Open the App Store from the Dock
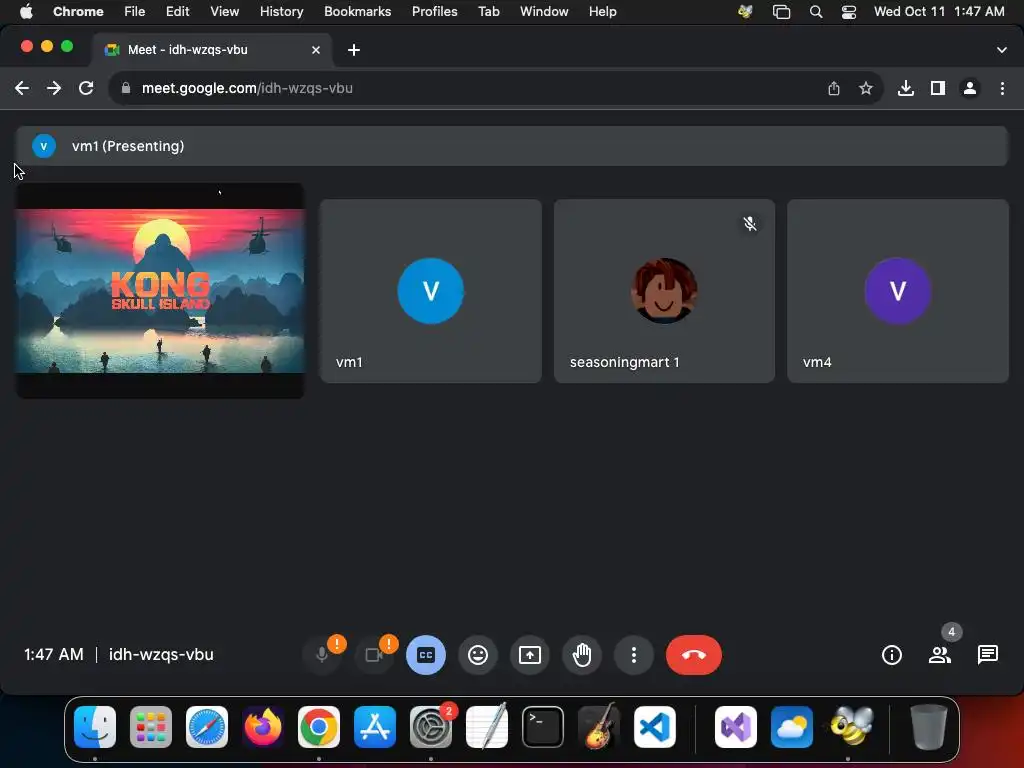 [x=375, y=727]
